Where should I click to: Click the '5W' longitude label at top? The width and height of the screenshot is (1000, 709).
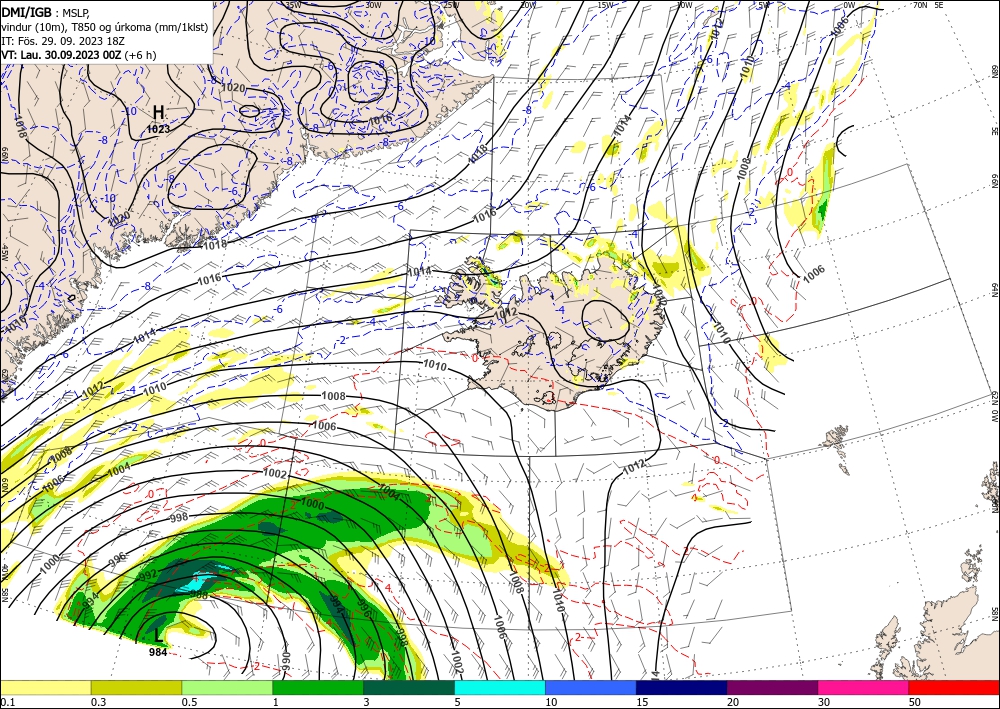coord(764,4)
